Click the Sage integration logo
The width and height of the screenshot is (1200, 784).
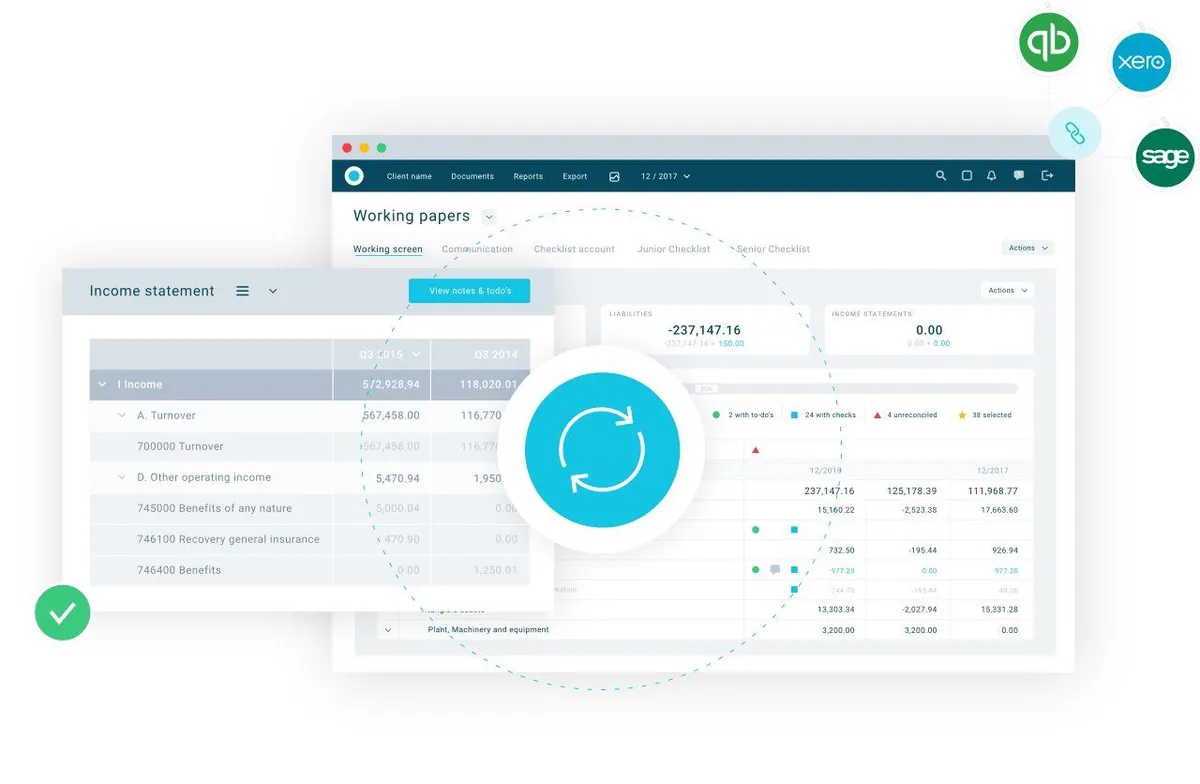(x=1165, y=158)
